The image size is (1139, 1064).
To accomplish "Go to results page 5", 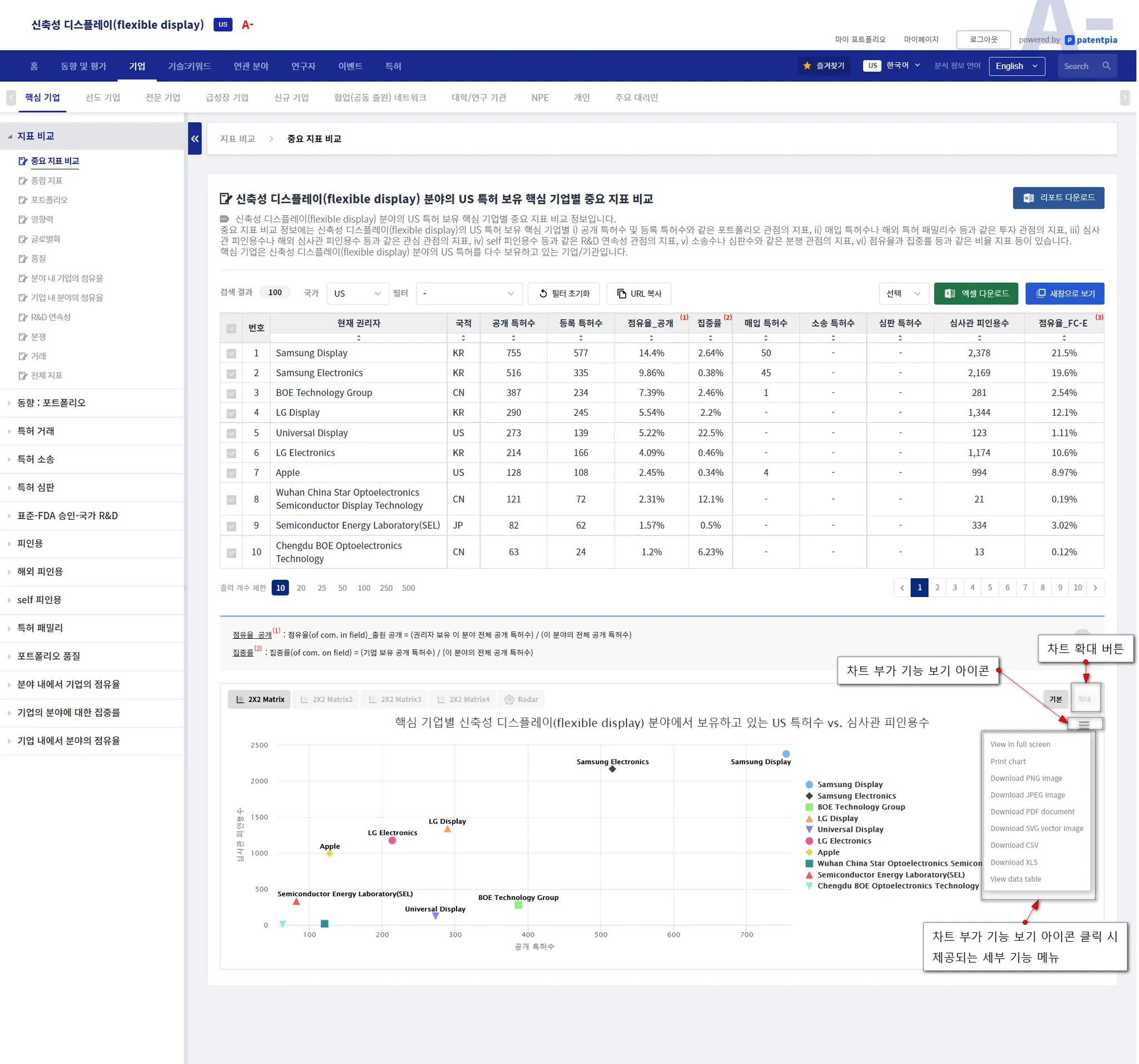I will [x=990, y=588].
